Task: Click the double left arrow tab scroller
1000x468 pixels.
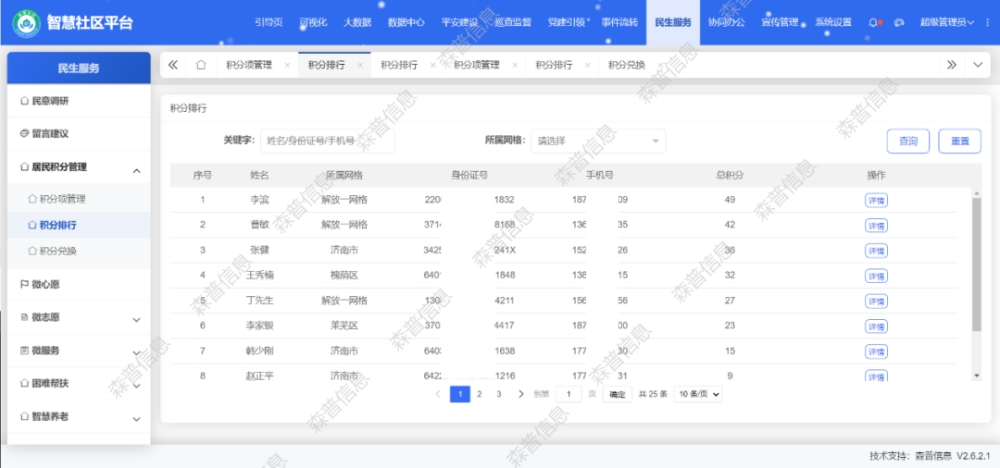Action: (x=173, y=65)
